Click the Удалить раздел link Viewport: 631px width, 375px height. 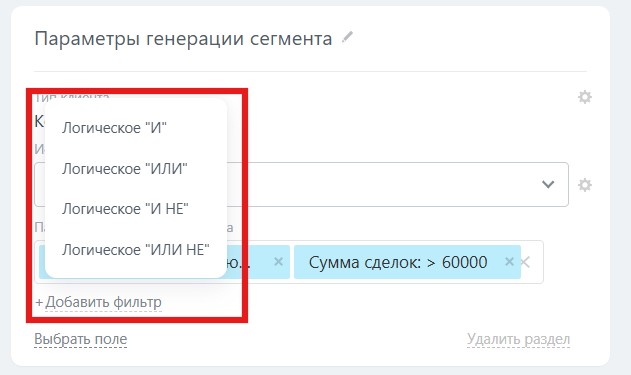point(518,339)
